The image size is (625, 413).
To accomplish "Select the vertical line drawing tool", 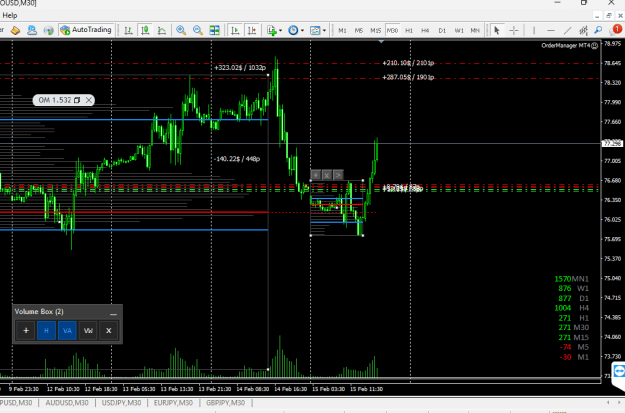I will (x=534, y=30).
